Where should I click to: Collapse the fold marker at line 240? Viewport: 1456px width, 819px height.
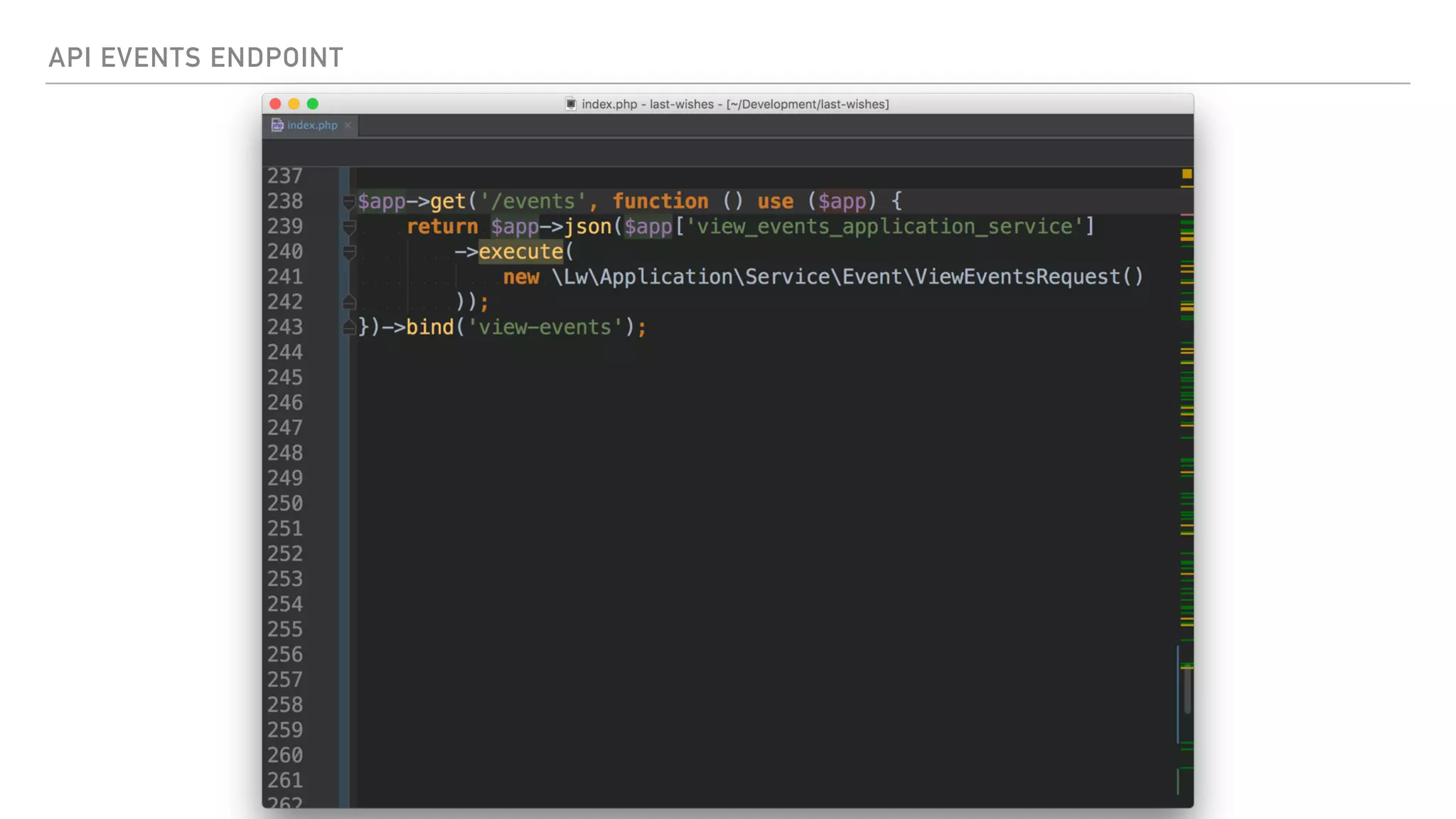(348, 252)
